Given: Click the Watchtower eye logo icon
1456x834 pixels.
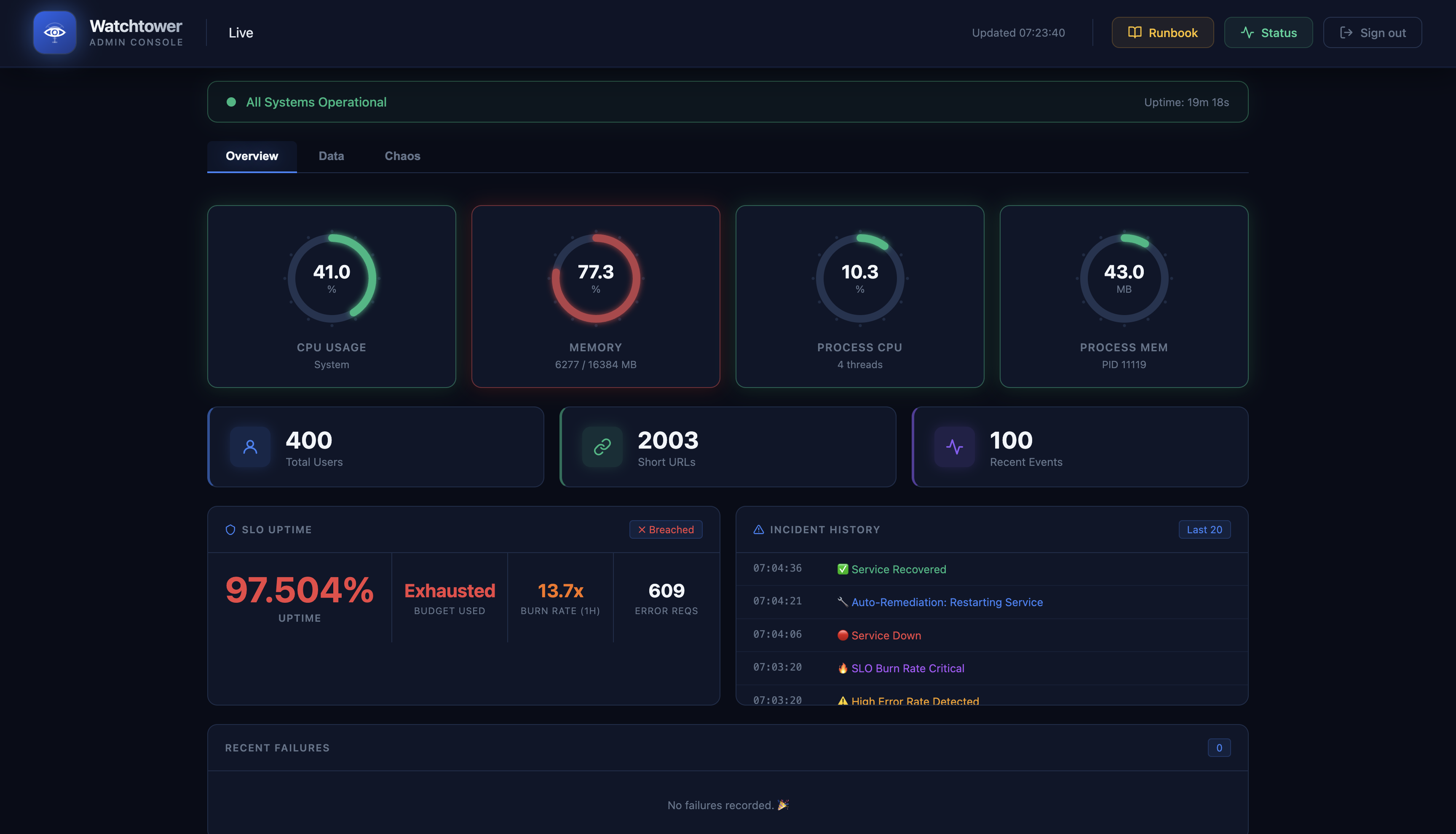Looking at the screenshot, I should point(54,33).
